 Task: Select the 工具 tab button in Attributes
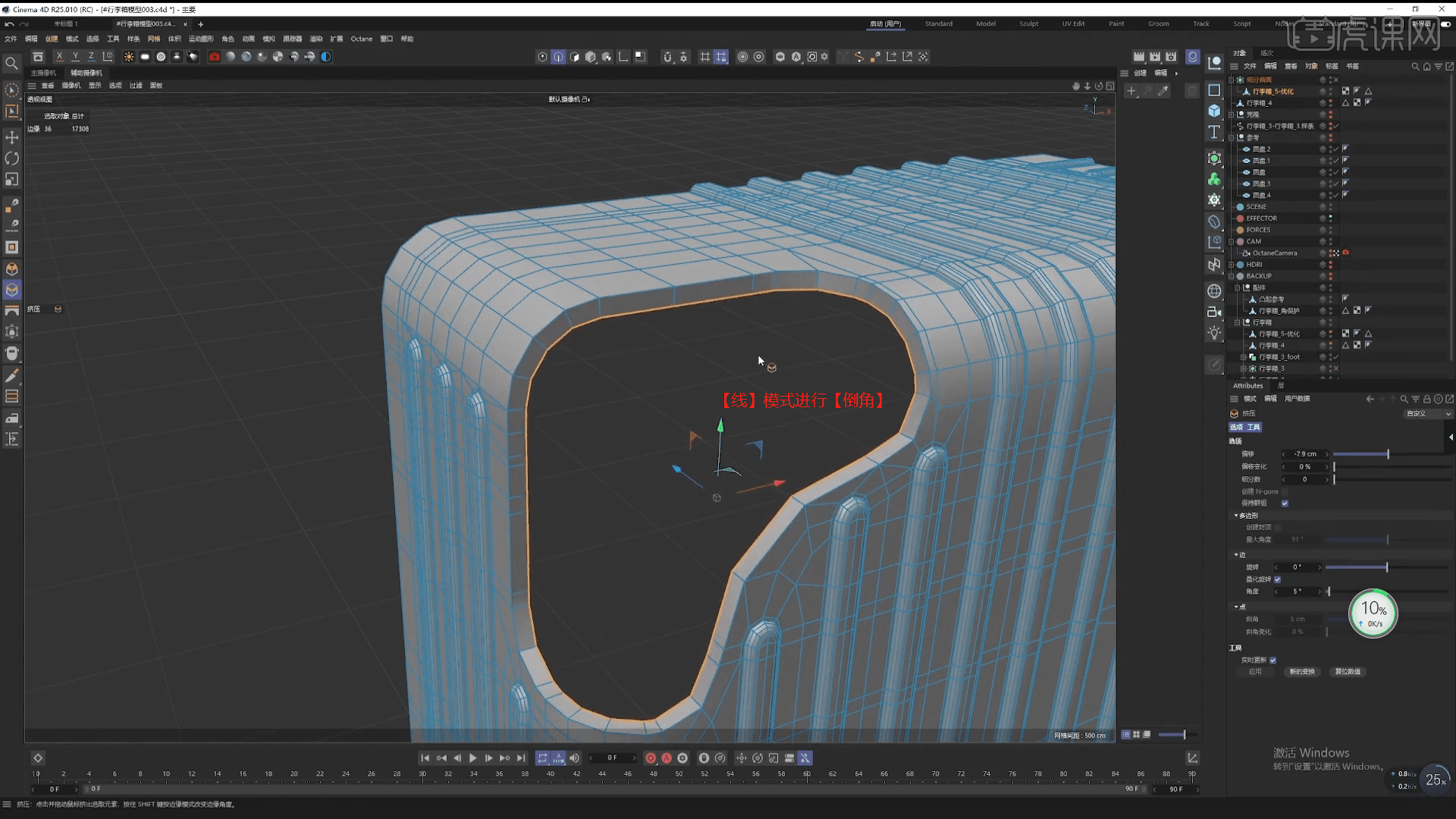1254,427
